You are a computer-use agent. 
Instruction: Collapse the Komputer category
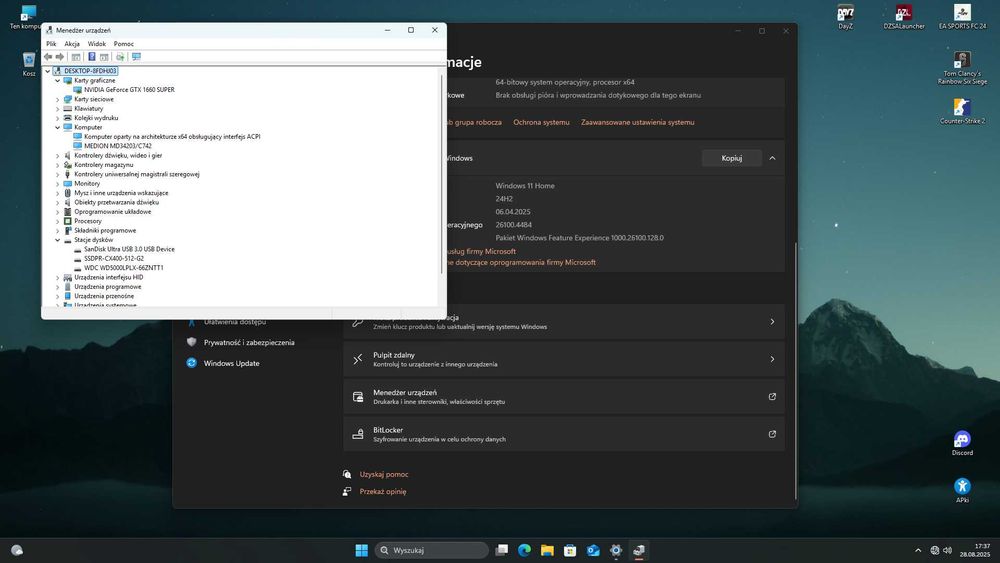pos(57,128)
